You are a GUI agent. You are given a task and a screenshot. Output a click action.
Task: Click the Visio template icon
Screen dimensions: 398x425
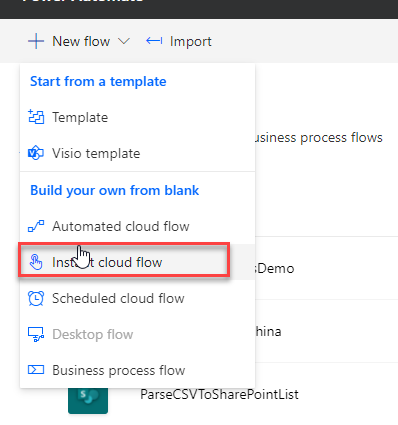pyautogui.click(x=36, y=153)
